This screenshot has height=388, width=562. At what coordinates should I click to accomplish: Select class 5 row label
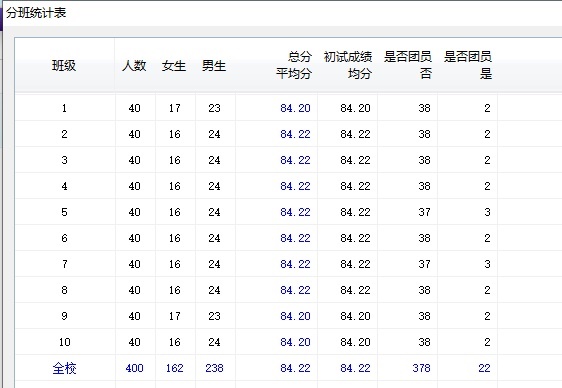click(x=64, y=212)
